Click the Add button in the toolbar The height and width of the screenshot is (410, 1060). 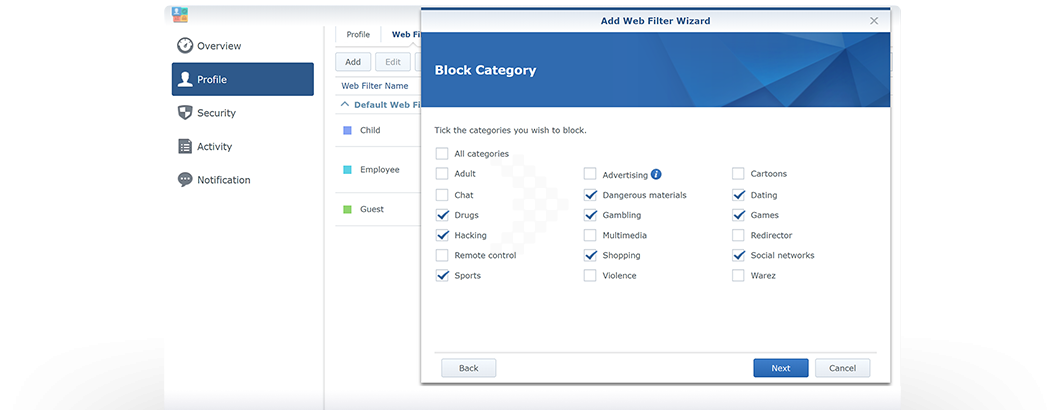coord(353,62)
